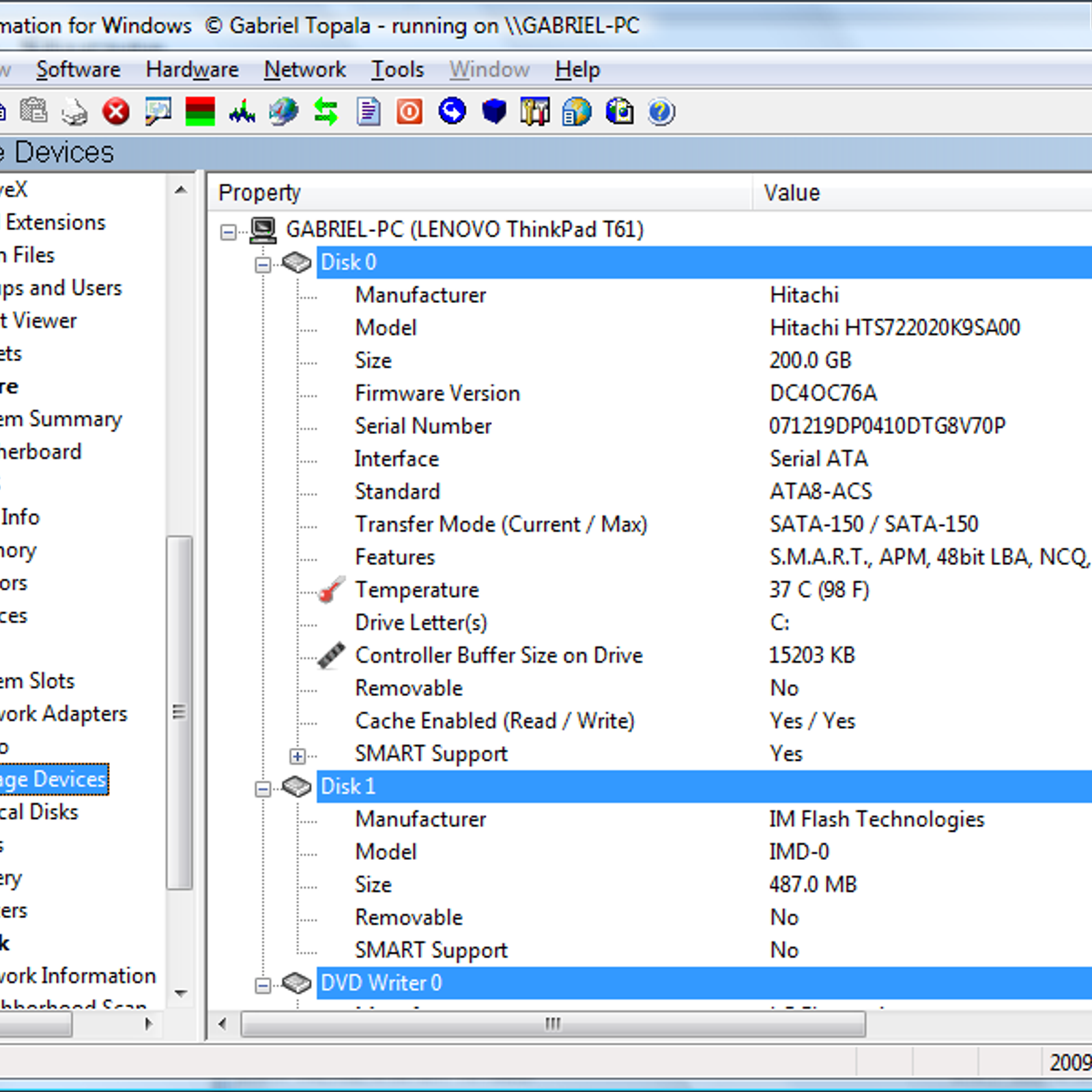Click the Value column header
Viewport: 1092px width, 1092px height.
pos(922,192)
